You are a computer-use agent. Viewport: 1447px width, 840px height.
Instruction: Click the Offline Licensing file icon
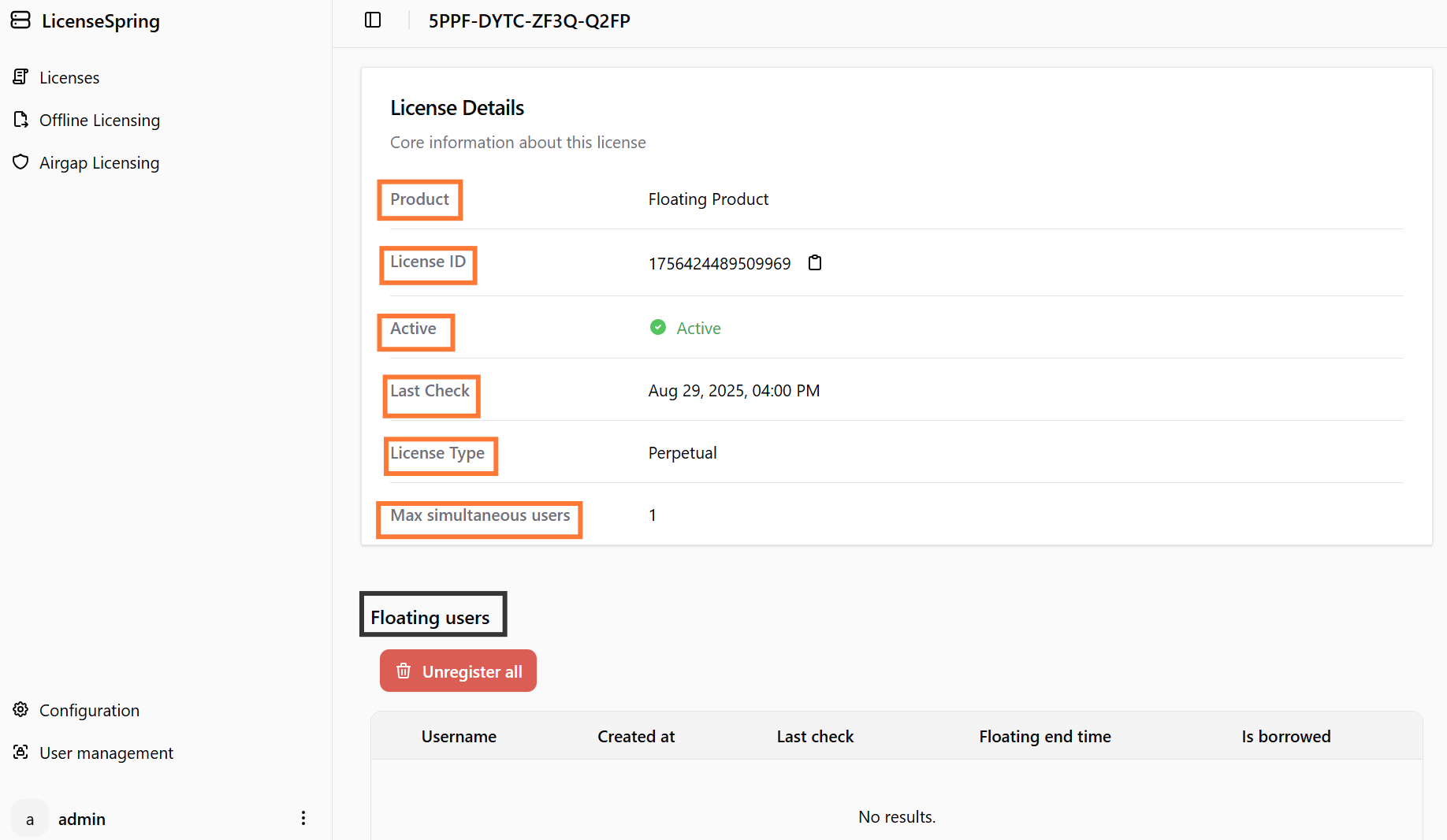coord(20,120)
